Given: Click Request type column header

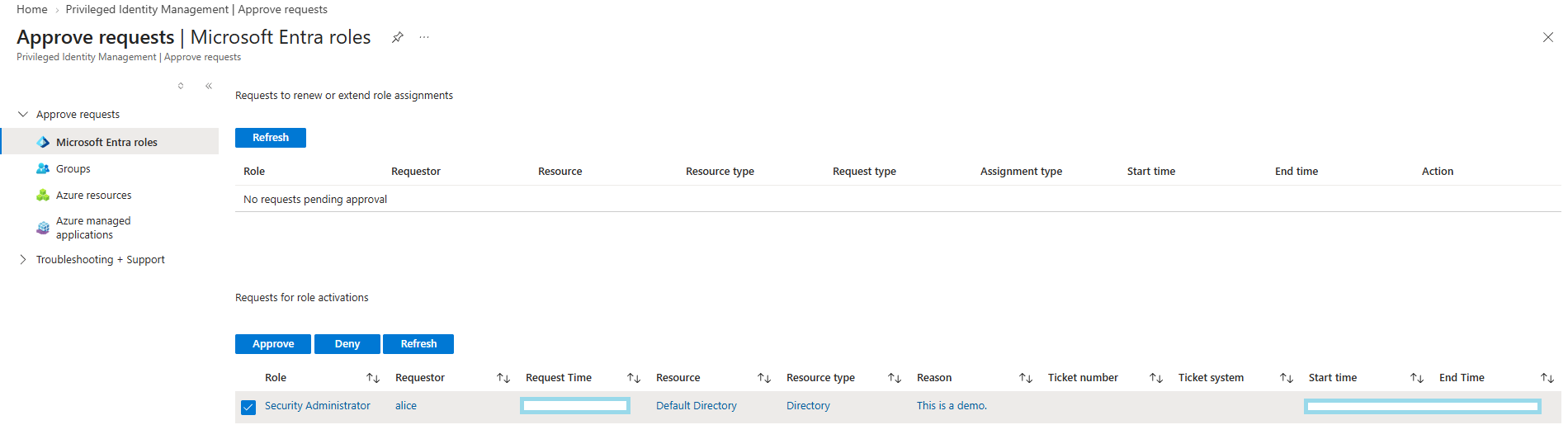Looking at the screenshot, I should [864, 172].
